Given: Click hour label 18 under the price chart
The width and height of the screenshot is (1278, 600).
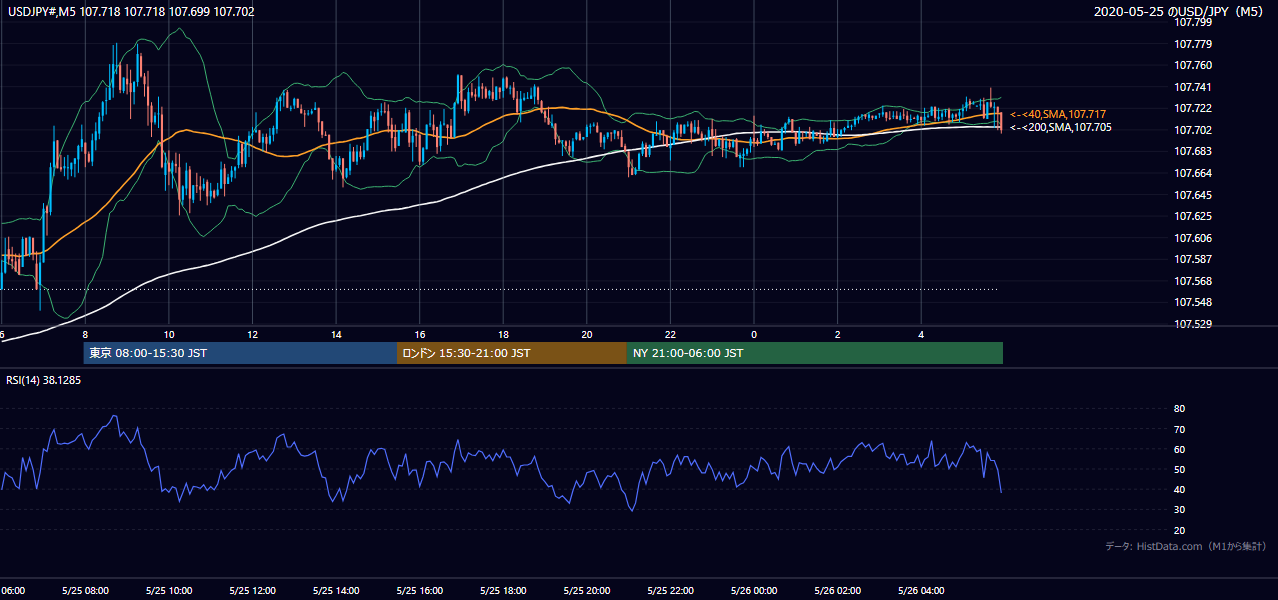Looking at the screenshot, I should [503, 335].
